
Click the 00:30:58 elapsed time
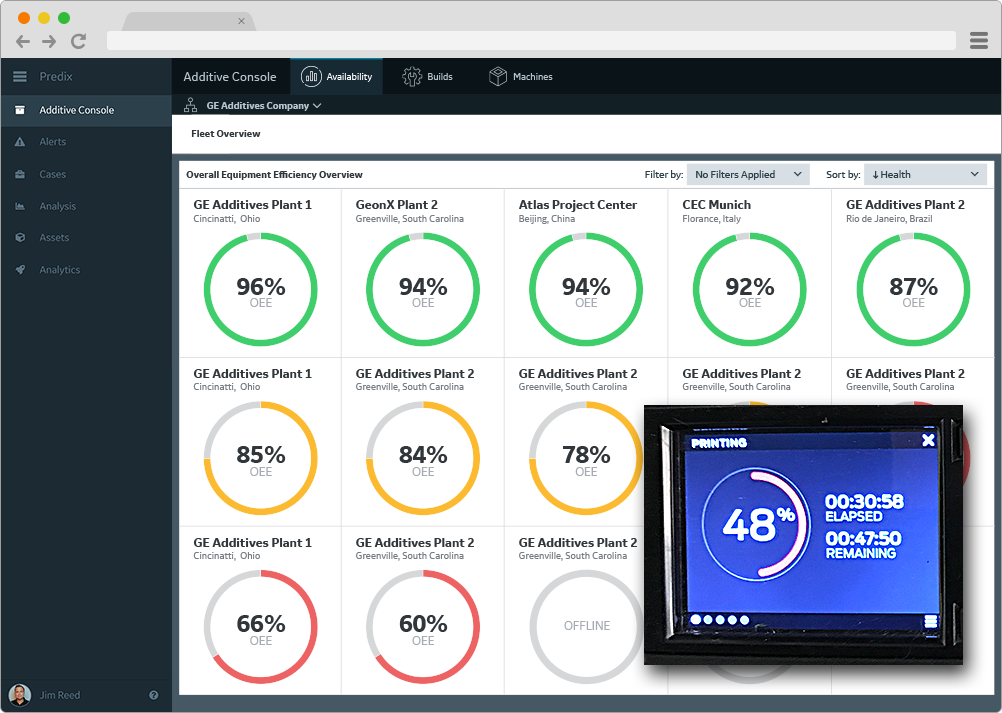coord(864,502)
